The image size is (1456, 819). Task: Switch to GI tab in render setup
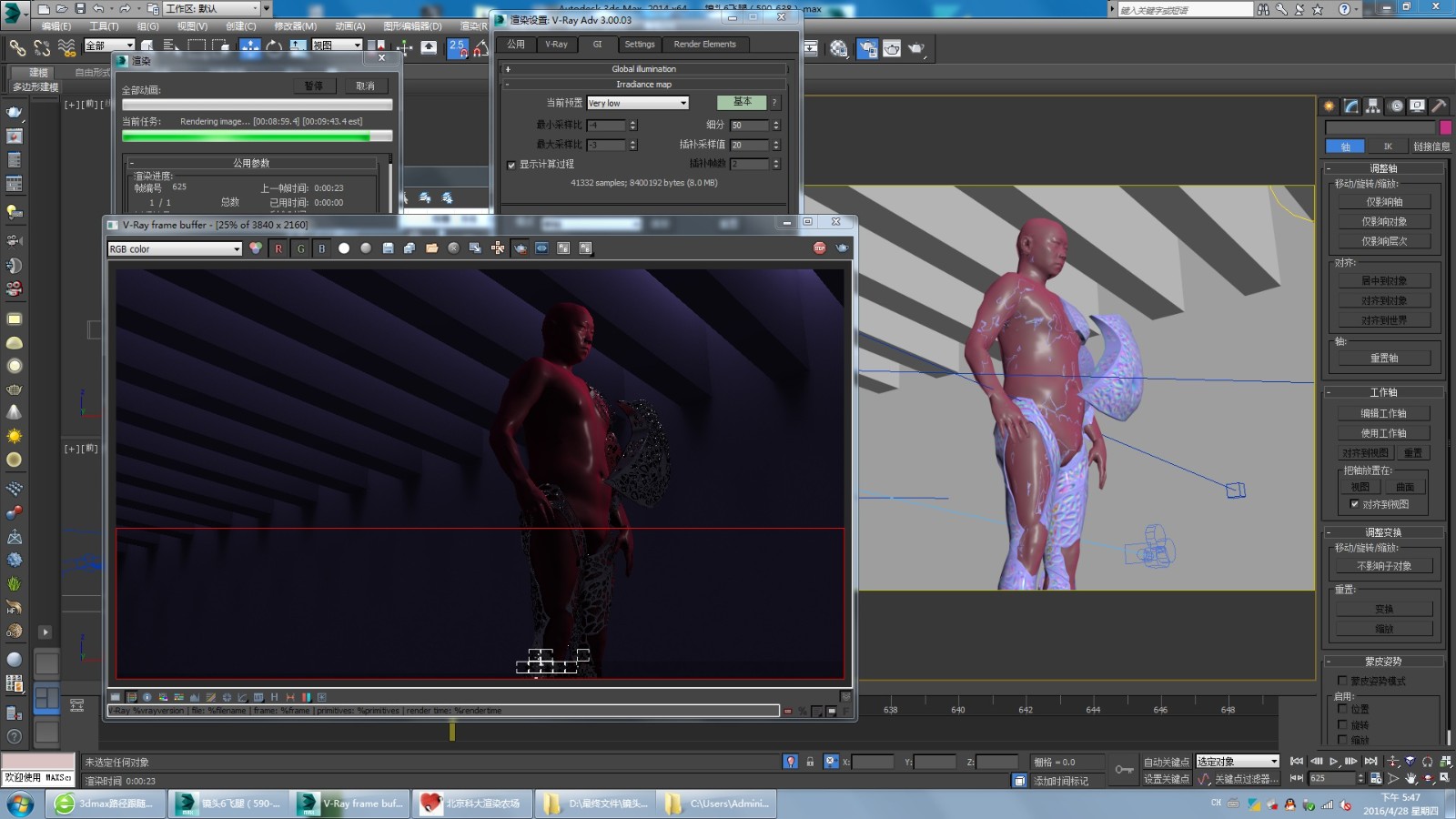[597, 44]
